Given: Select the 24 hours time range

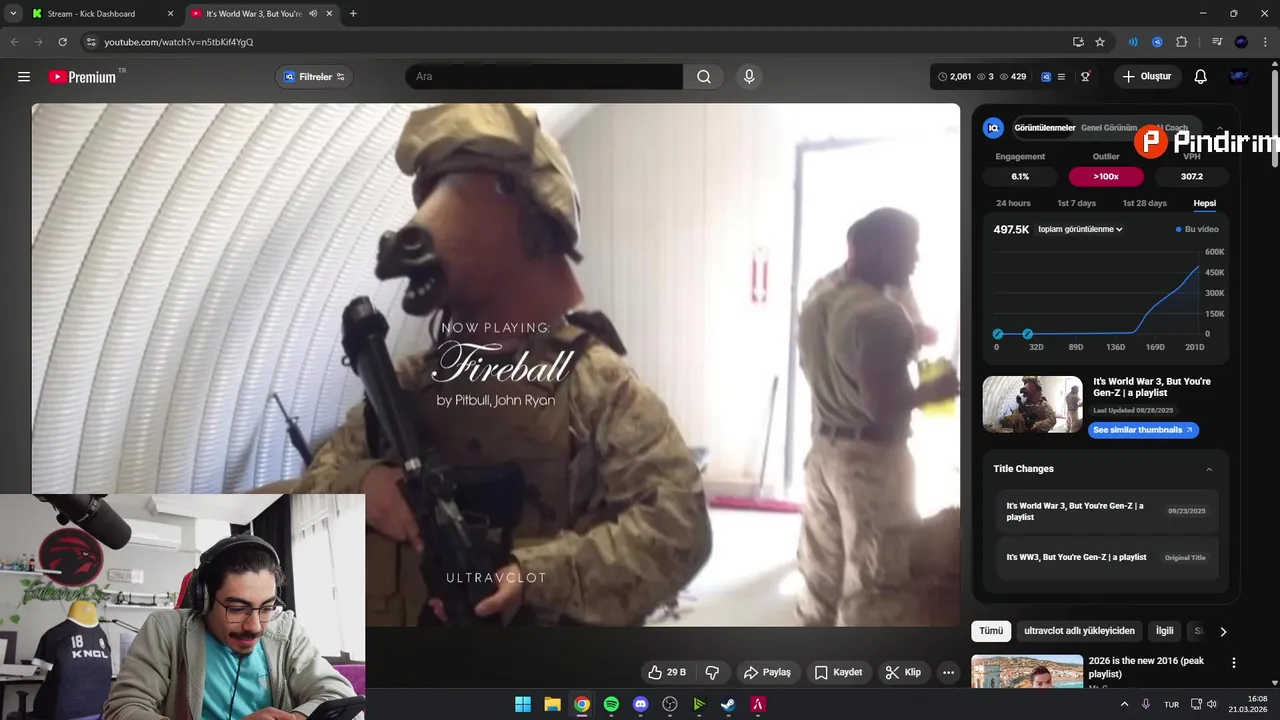Looking at the screenshot, I should click(x=1013, y=203).
